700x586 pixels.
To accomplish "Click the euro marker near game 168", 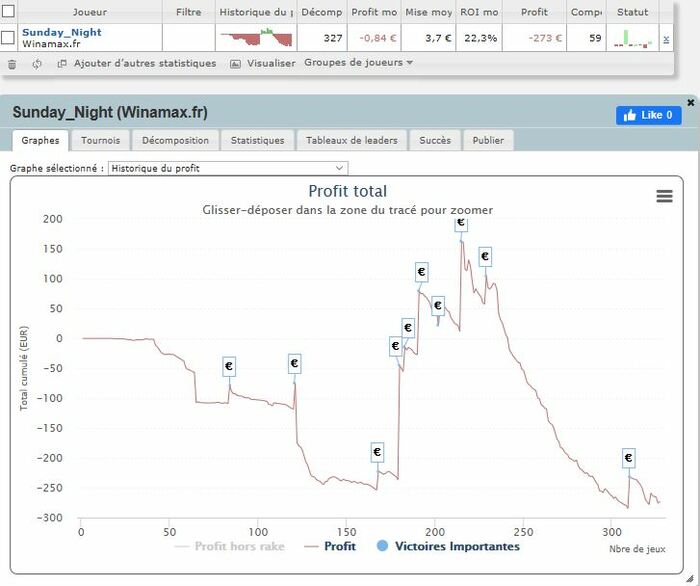I will pos(377,452).
